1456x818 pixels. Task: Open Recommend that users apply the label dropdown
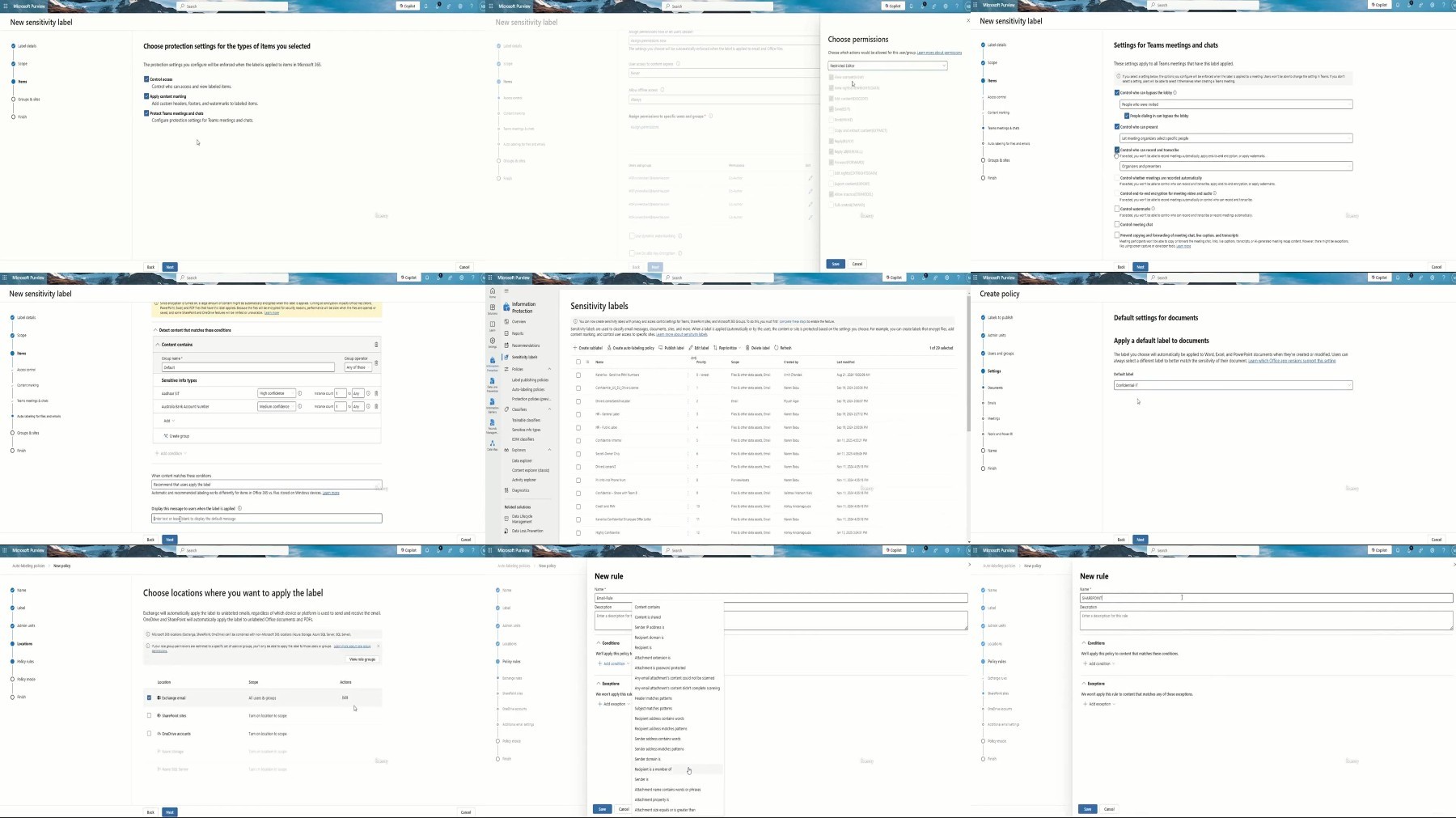pos(266,485)
